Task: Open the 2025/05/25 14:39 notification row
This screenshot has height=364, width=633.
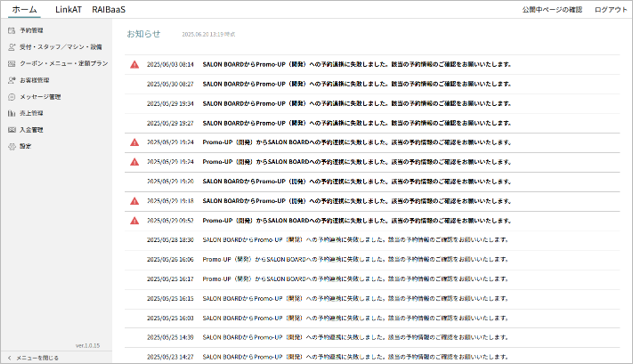Action: tap(372, 337)
